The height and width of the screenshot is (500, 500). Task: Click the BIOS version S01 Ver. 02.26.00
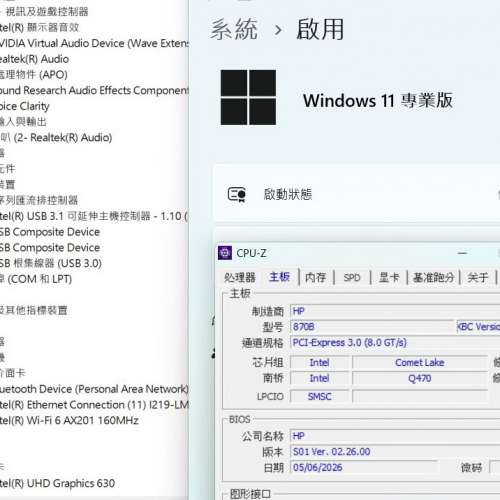(395, 452)
